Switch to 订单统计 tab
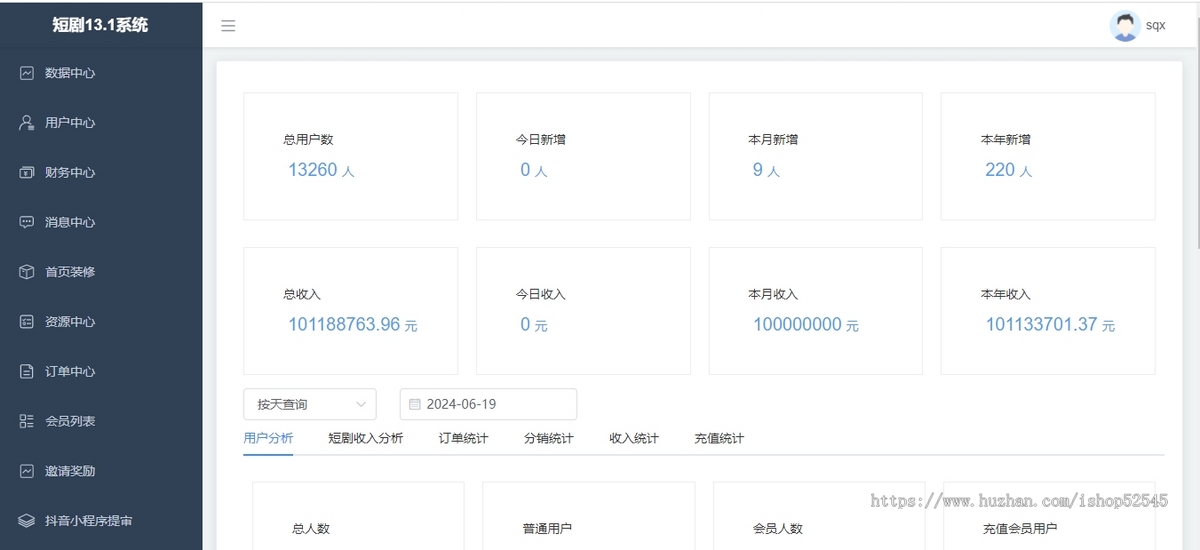This screenshot has width=1200, height=550. 464,438
